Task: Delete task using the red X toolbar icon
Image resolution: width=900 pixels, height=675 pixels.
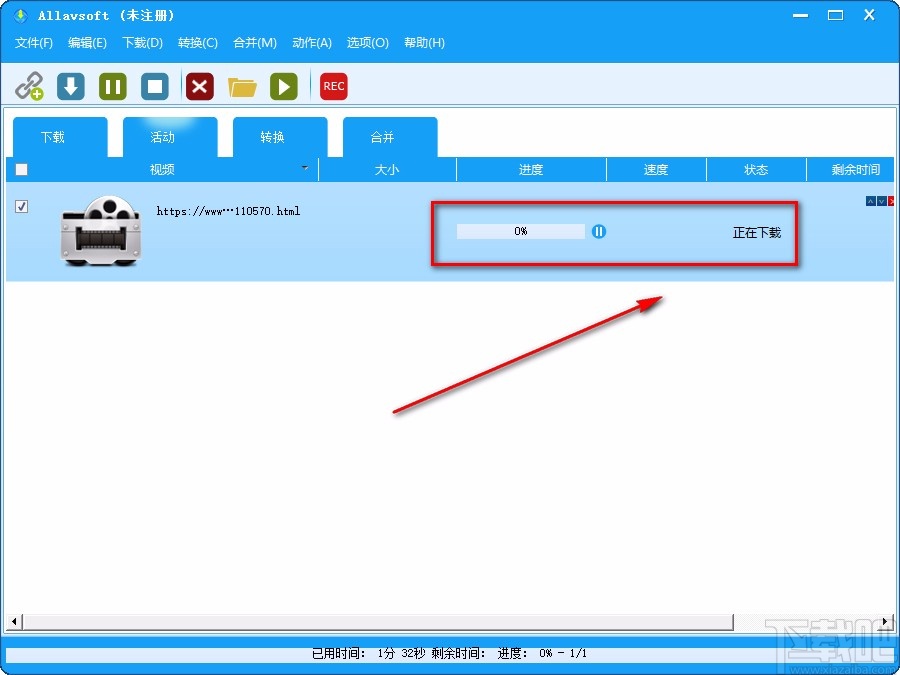Action: tap(200, 87)
